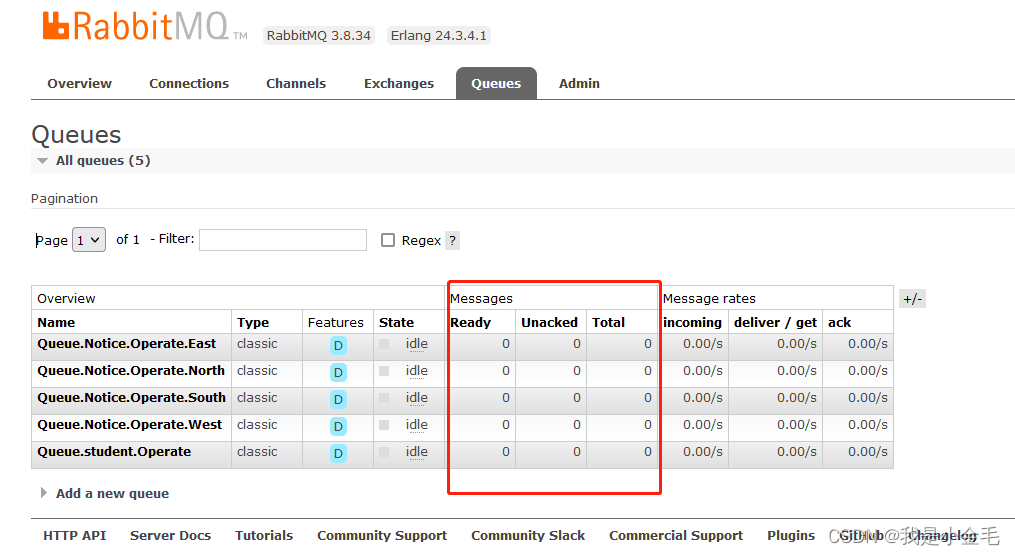The image size is (1015, 556).
Task: Click the state indicator square for Queue.Notice.Operate.South
Action: point(385,398)
